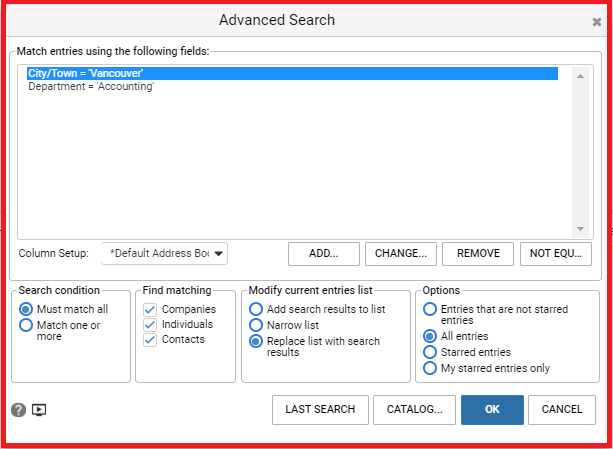Disable the Contacts checkbox

tap(150, 340)
